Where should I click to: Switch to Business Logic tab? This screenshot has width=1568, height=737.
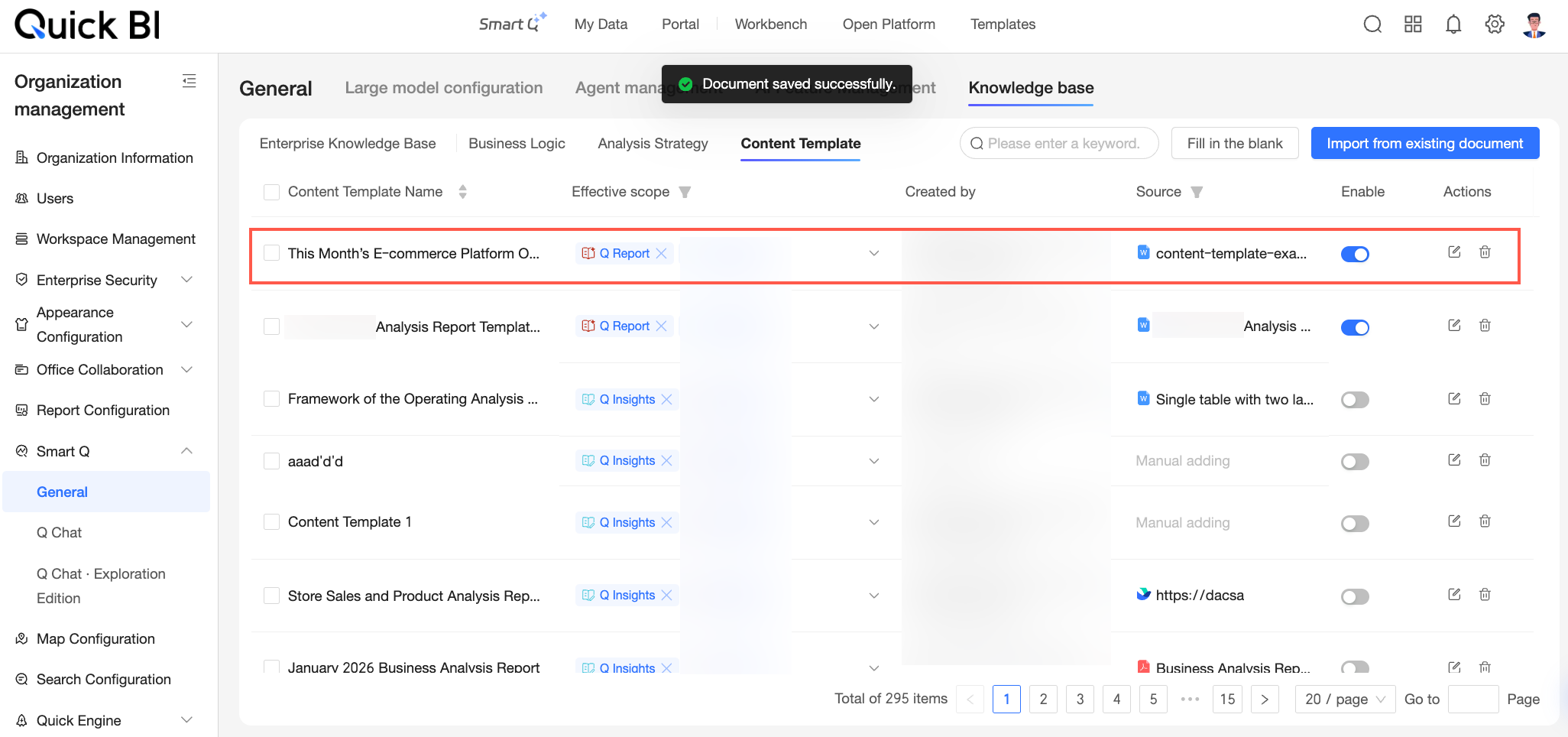[517, 144]
